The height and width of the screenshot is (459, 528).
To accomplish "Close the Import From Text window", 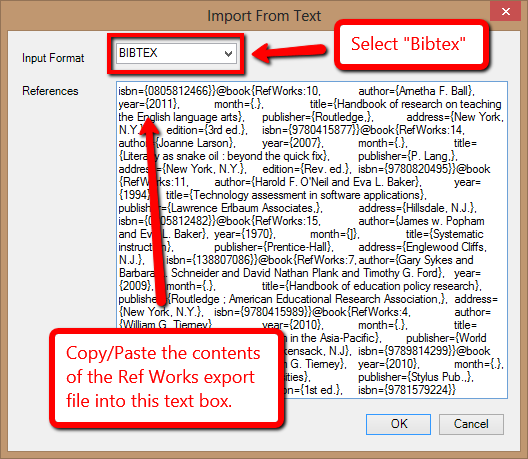I will (505, 12).
